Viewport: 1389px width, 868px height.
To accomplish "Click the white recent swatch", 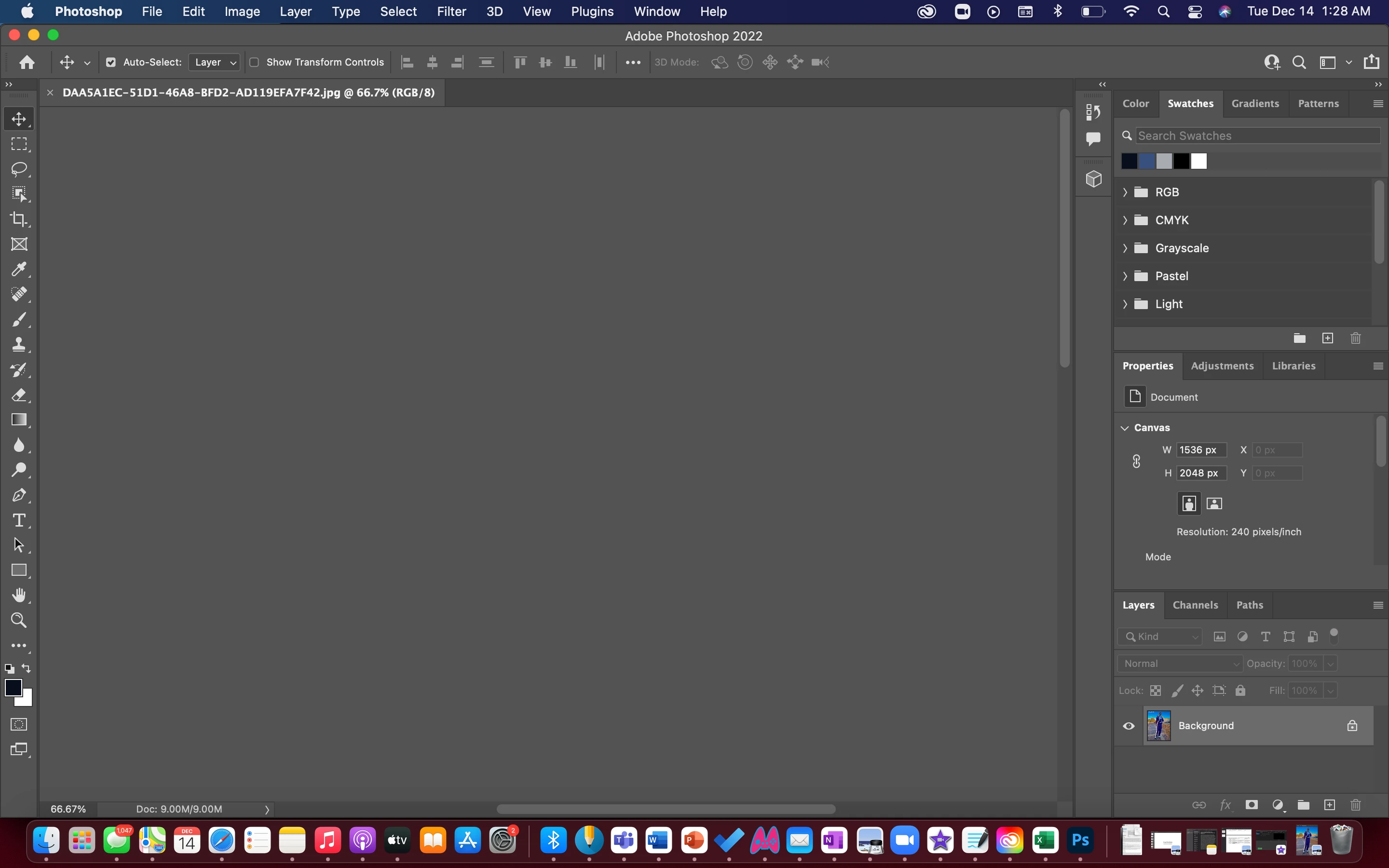I will tap(1198, 162).
